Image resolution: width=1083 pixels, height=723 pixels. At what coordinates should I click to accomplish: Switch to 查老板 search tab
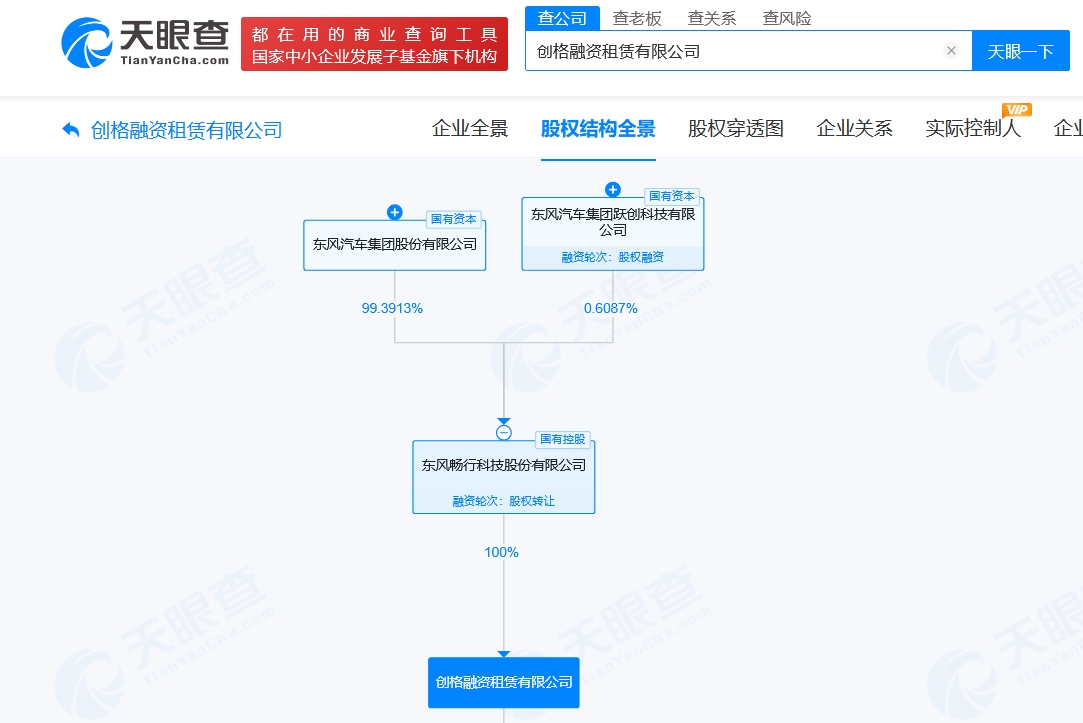coord(637,18)
